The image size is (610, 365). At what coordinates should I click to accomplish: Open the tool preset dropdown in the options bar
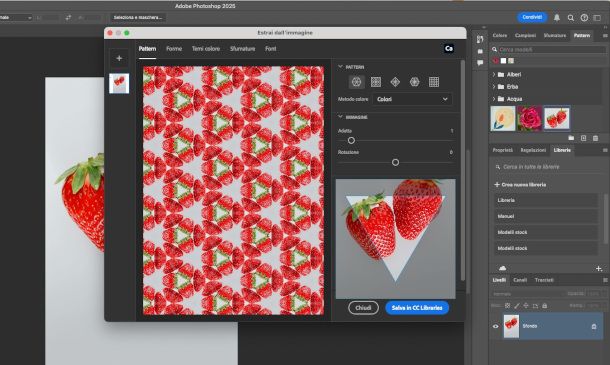[x=16, y=18]
